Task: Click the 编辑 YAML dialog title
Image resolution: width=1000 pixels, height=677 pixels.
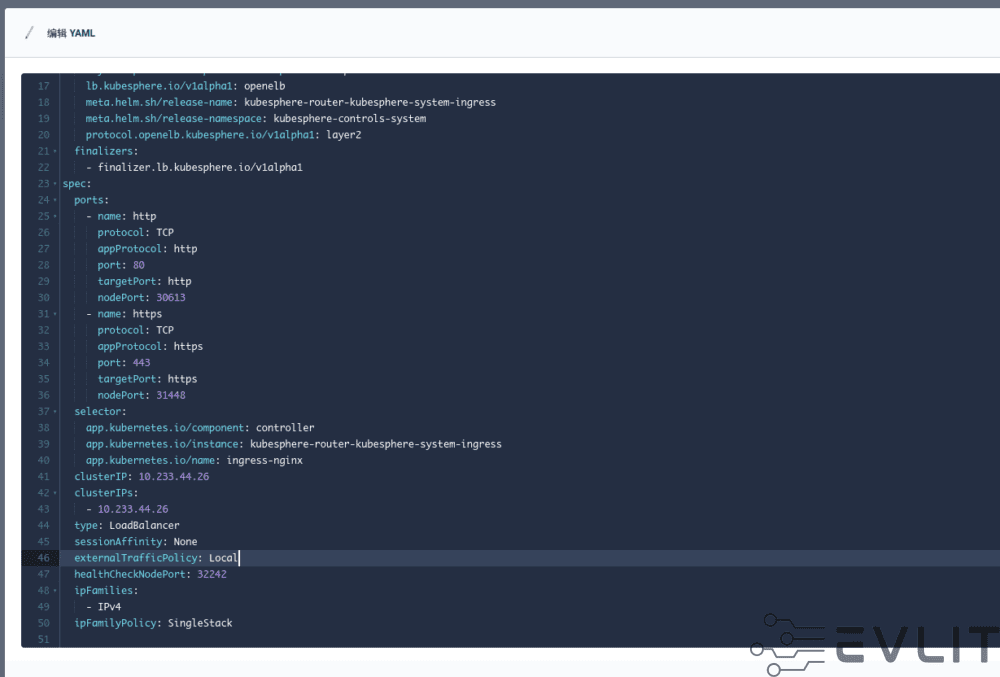Action: point(71,33)
